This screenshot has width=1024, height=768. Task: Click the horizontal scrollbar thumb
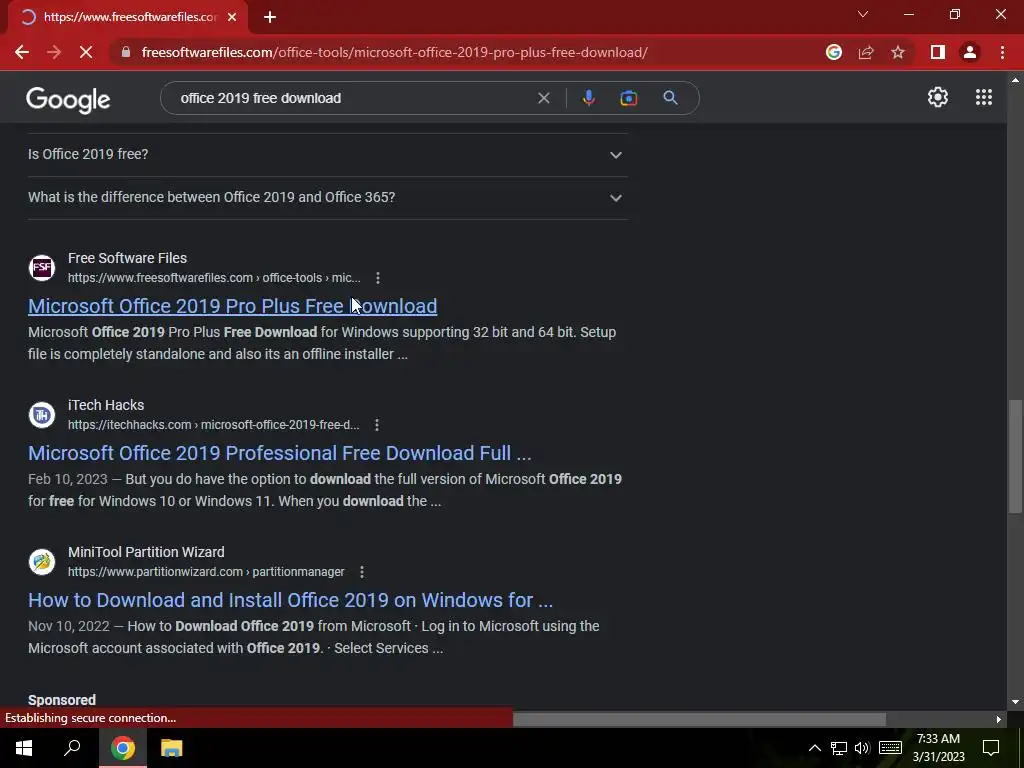tap(699, 720)
